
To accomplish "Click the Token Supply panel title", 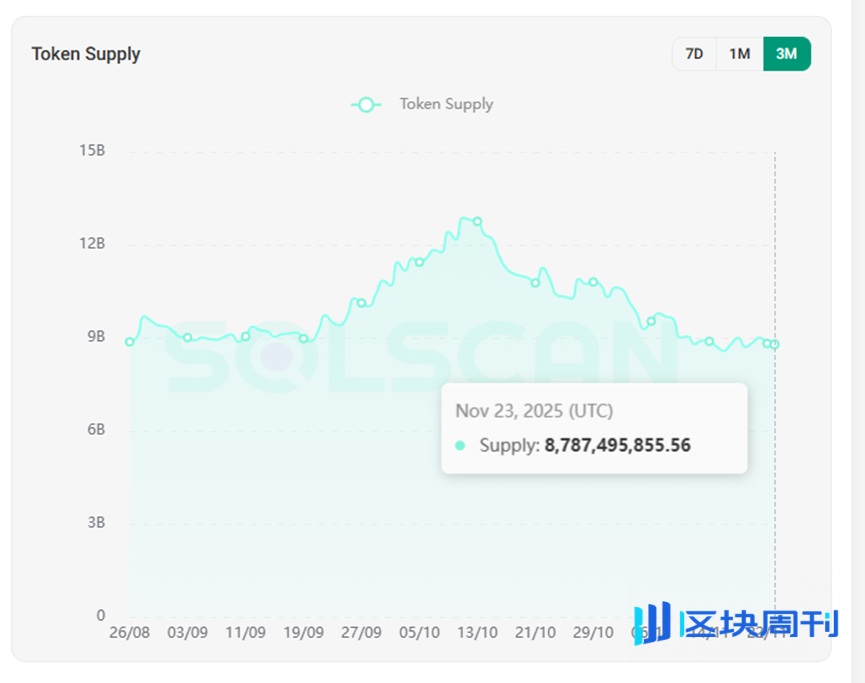I will coord(86,54).
